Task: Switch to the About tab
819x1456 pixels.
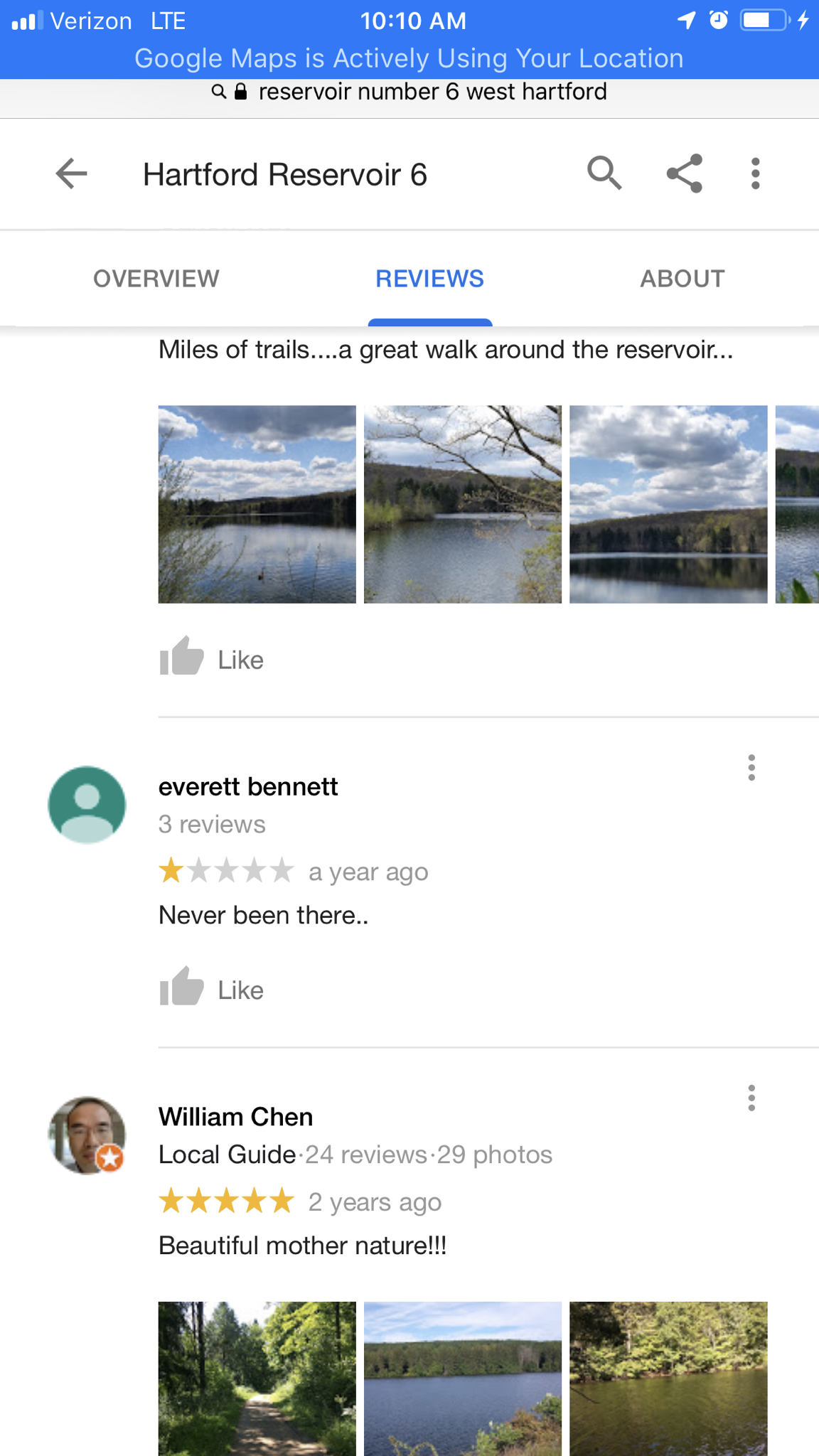Action: coord(682,279)
